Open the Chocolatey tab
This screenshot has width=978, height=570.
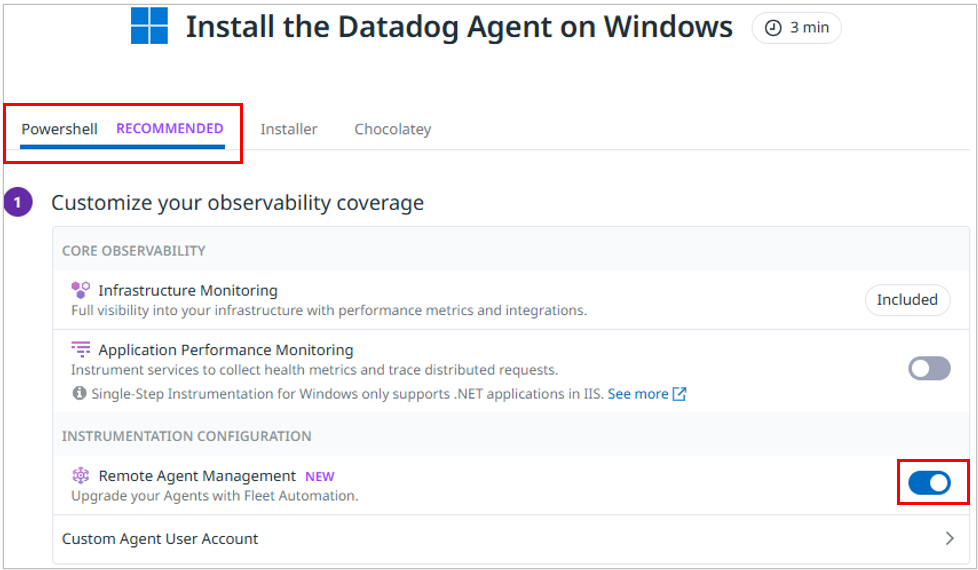click(392, 129)
